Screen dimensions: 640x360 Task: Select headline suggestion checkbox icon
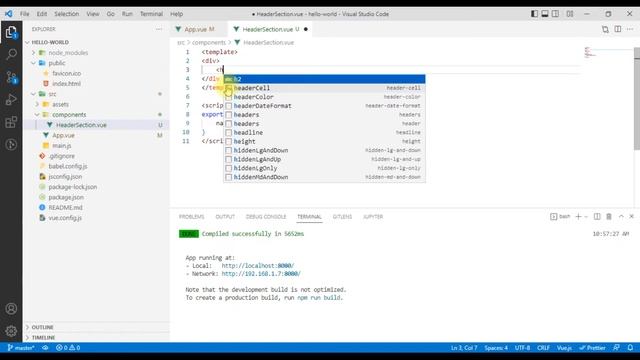[x=229, y=133]
